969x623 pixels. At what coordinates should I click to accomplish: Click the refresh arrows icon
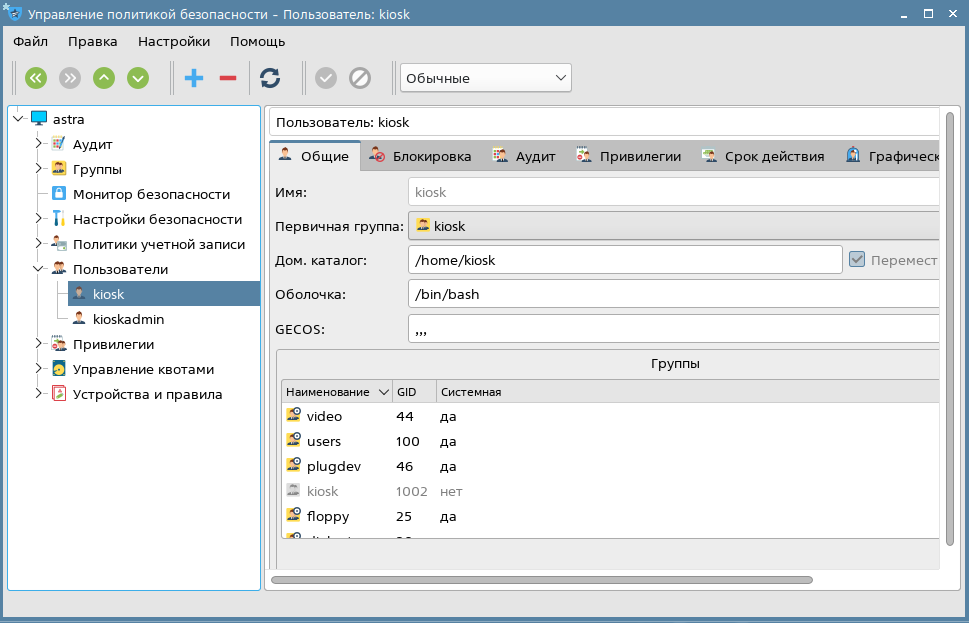(270, 78)
